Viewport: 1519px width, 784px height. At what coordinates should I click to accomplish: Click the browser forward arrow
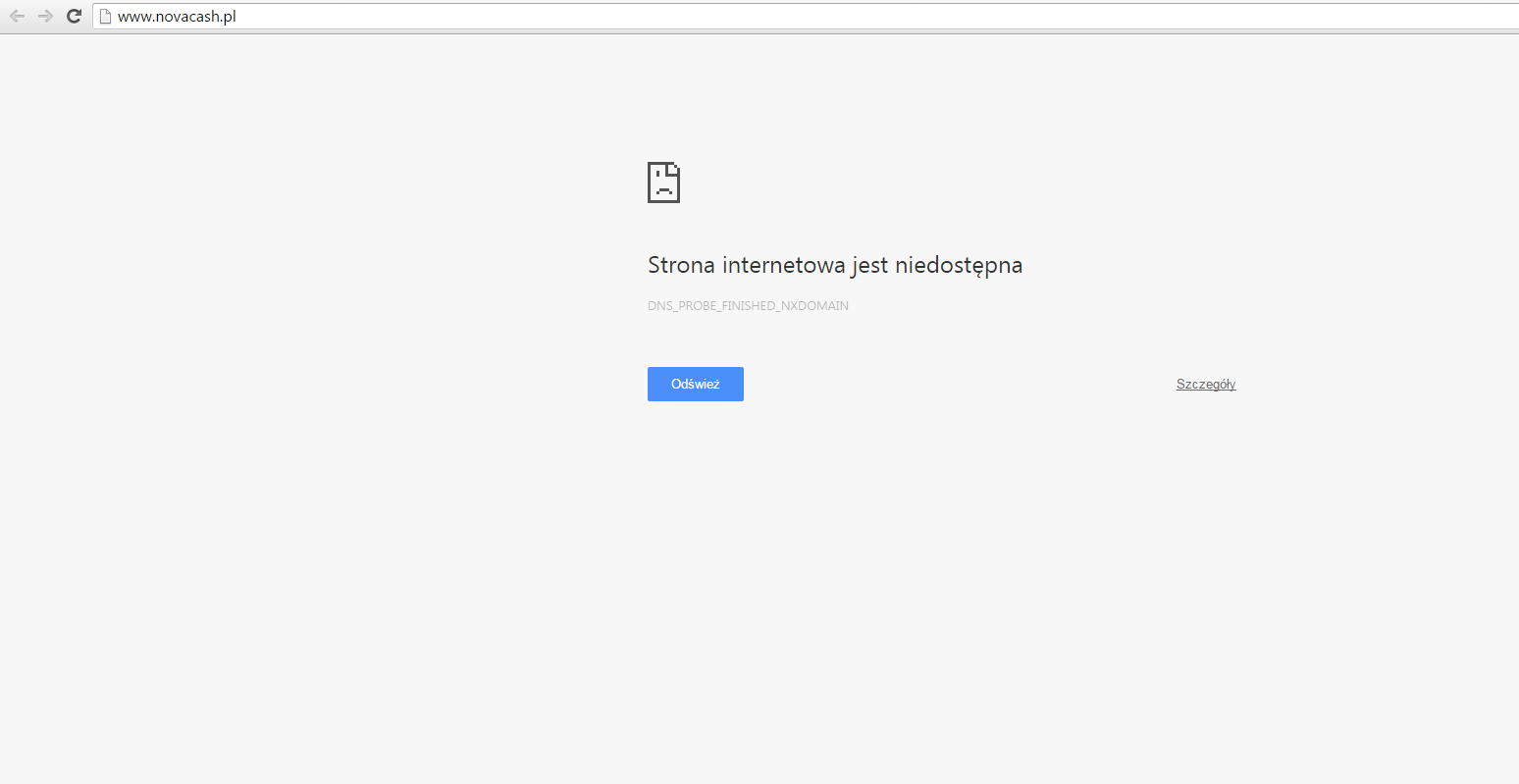(x=45, y=16)
